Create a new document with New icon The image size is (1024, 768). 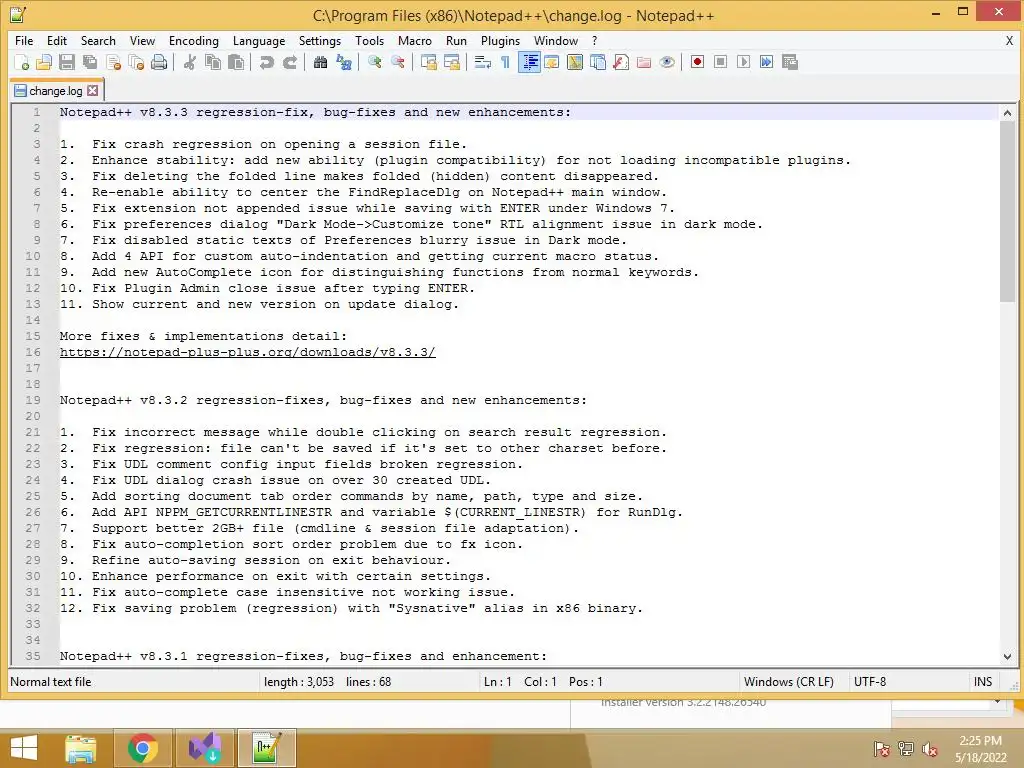pyautogui.click(x=22, y=62)
